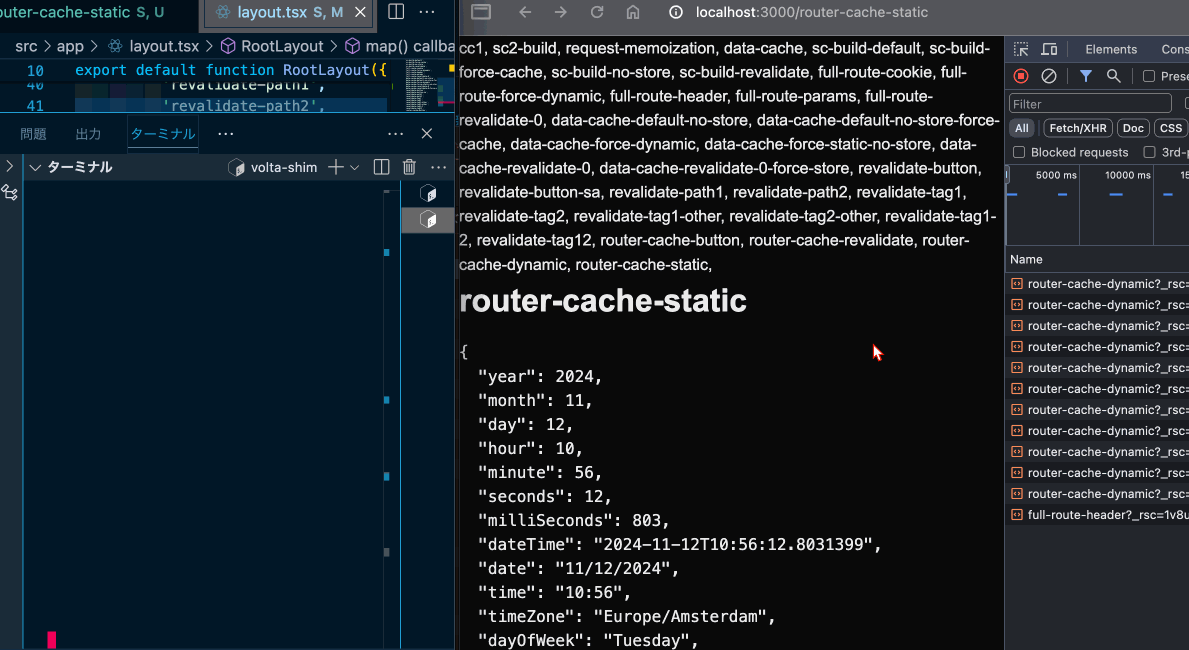Create a new terminal with plus icon
Image resolution: width=1189 pixels, height=650 pixels.
[x=336, y=167]
